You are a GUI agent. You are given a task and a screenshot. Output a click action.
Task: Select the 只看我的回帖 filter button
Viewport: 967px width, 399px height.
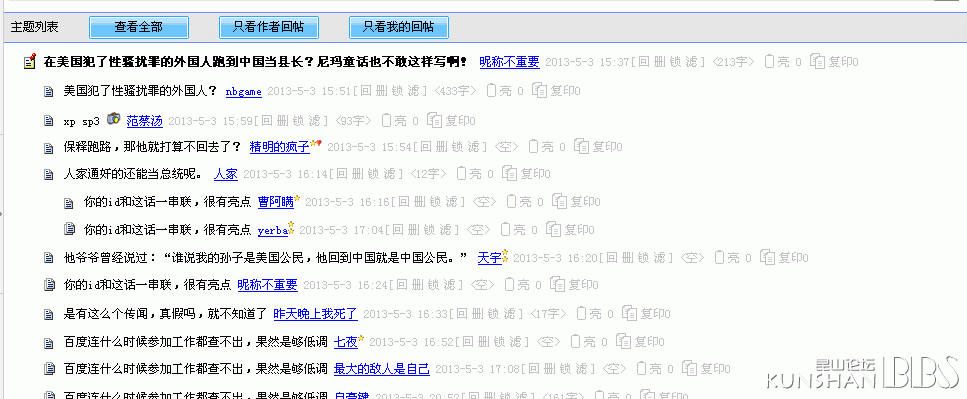point(398,27)
